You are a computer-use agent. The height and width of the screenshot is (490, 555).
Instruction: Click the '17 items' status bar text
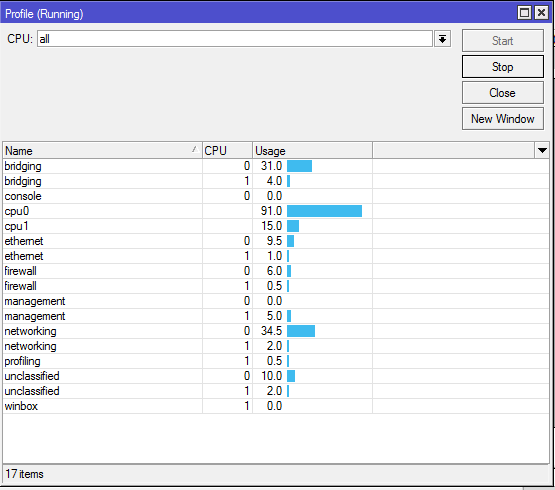24,474
